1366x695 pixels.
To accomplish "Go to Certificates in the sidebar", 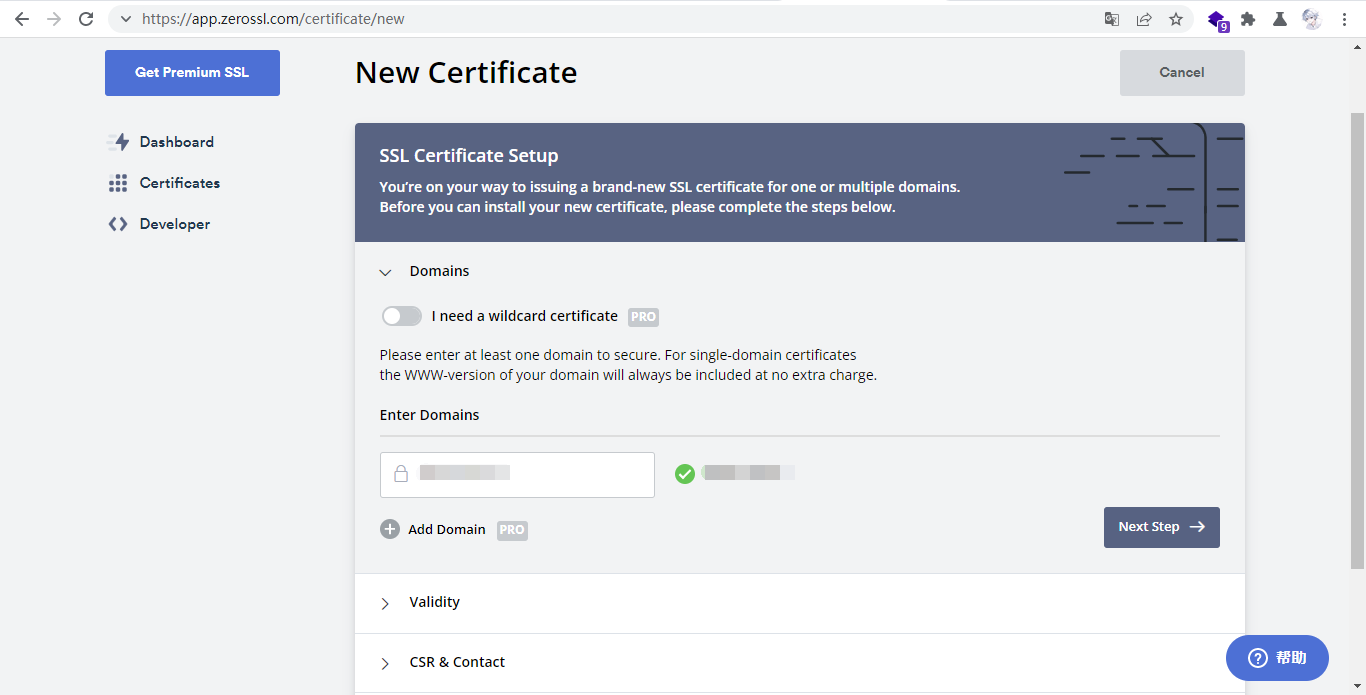I will pos(179,183).
